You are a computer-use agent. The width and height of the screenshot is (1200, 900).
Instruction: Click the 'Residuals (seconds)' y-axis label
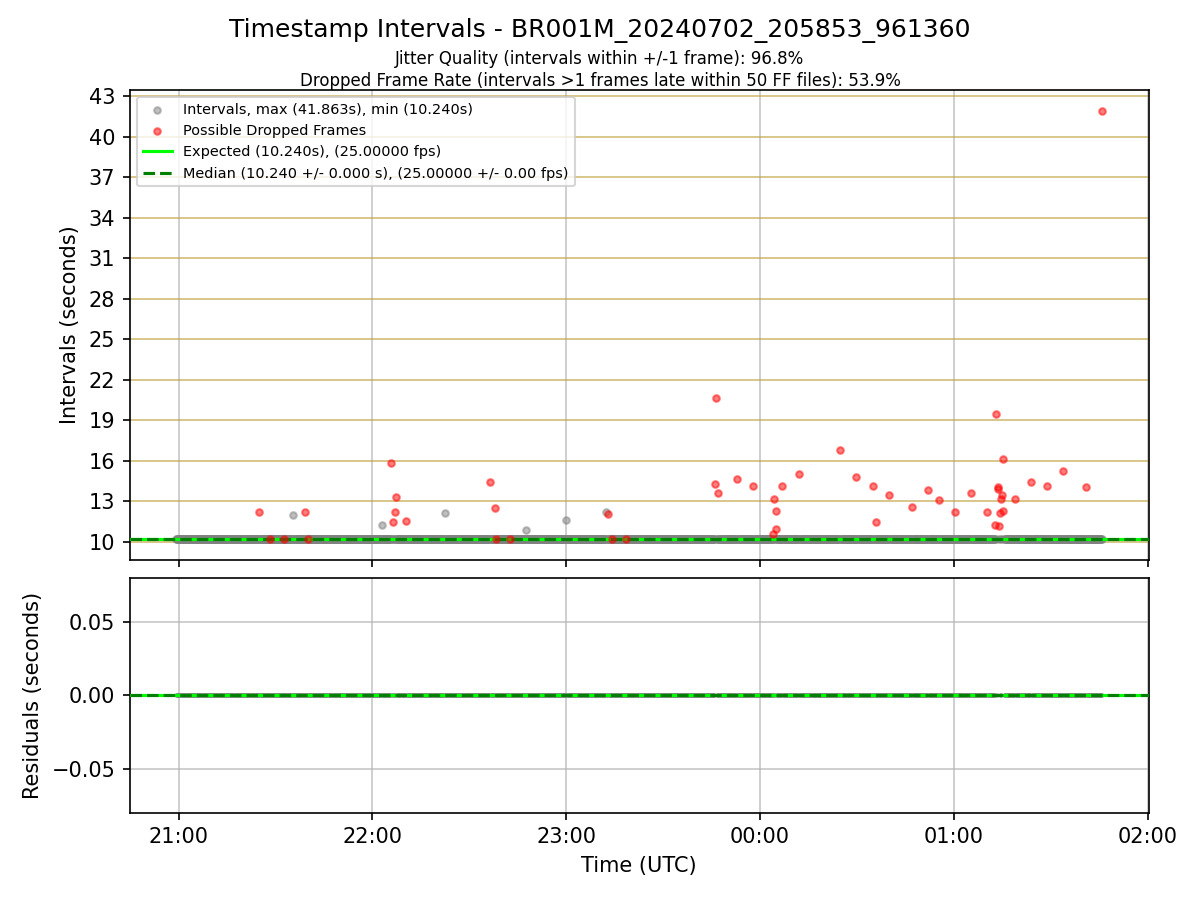(31, 696)
